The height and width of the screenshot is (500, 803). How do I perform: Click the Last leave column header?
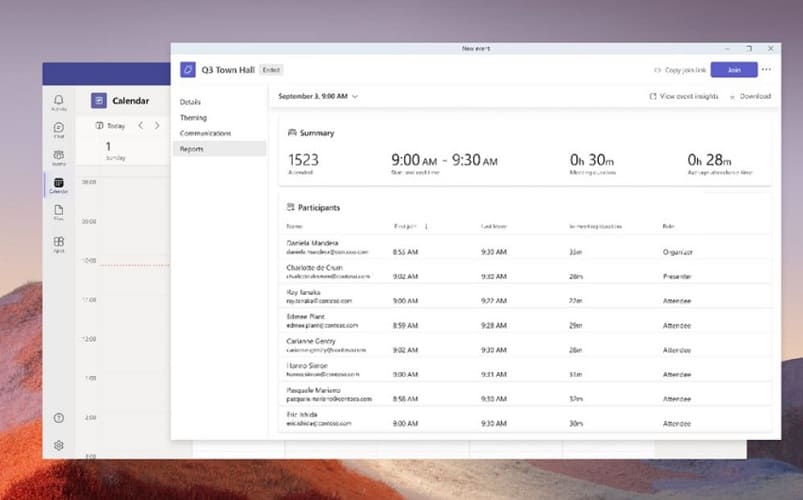click(x=494, y=226)
